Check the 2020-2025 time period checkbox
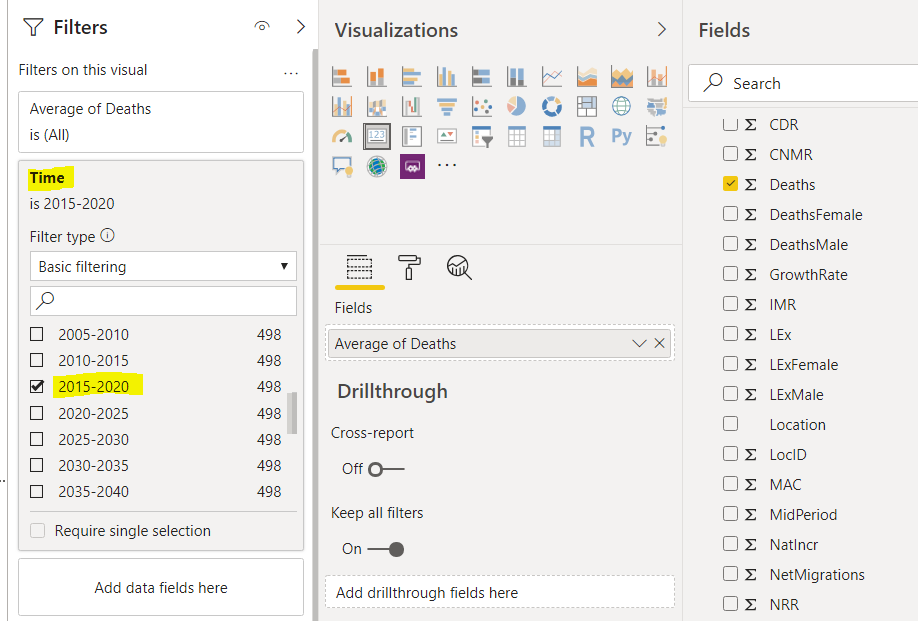918x621 pixels. point(37,413)
